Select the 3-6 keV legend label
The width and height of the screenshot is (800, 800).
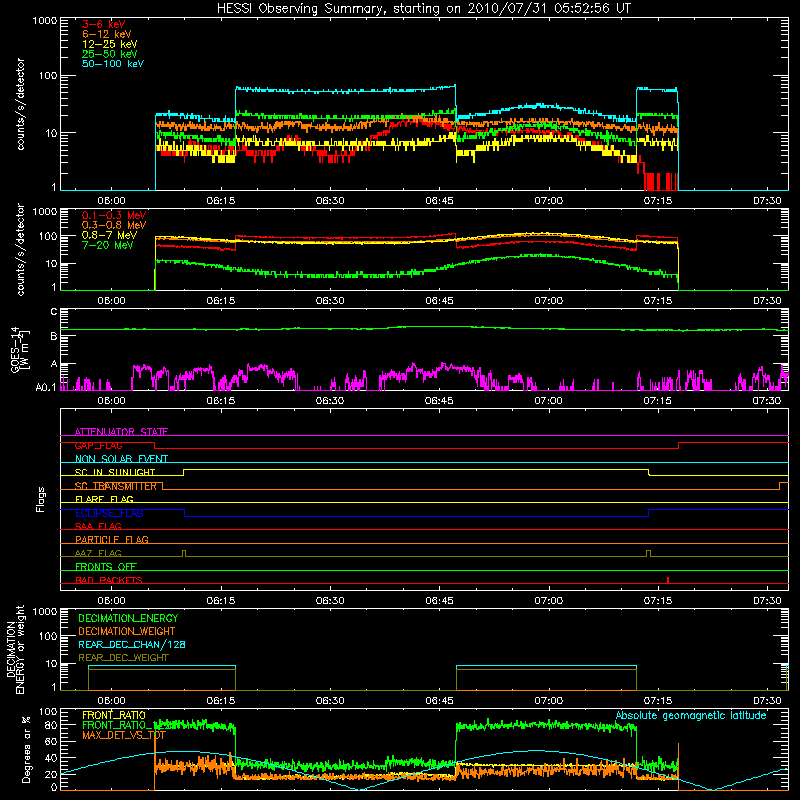(104, 24)
